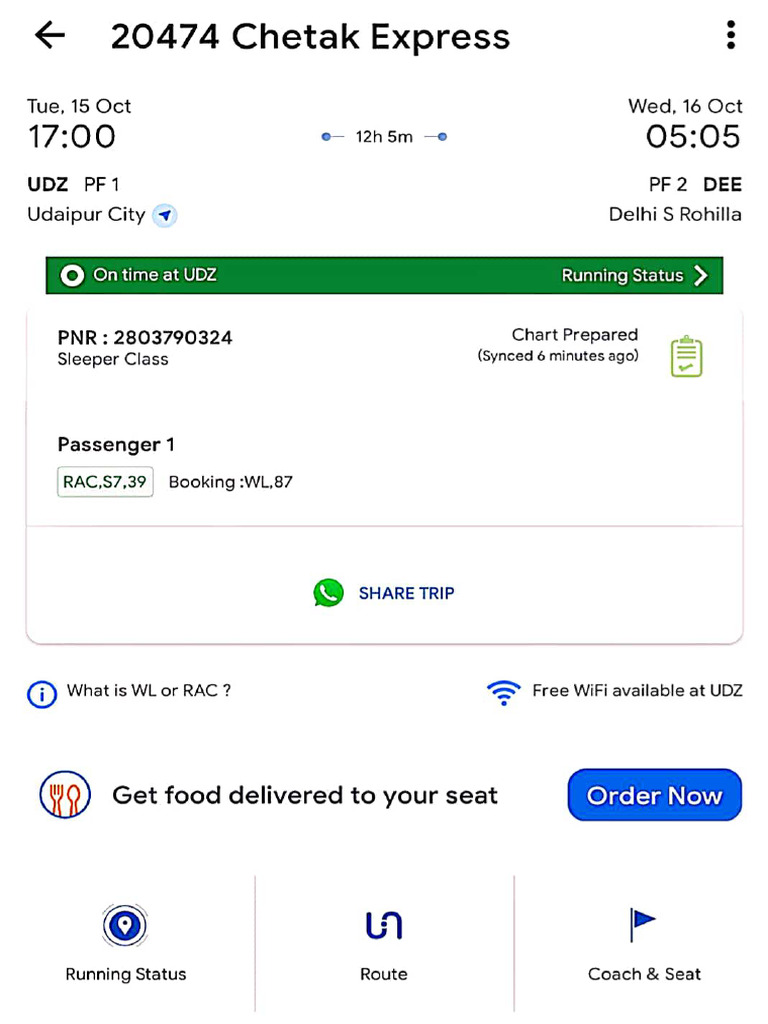Tap the SHARE TRIP link

pos(406,593)
